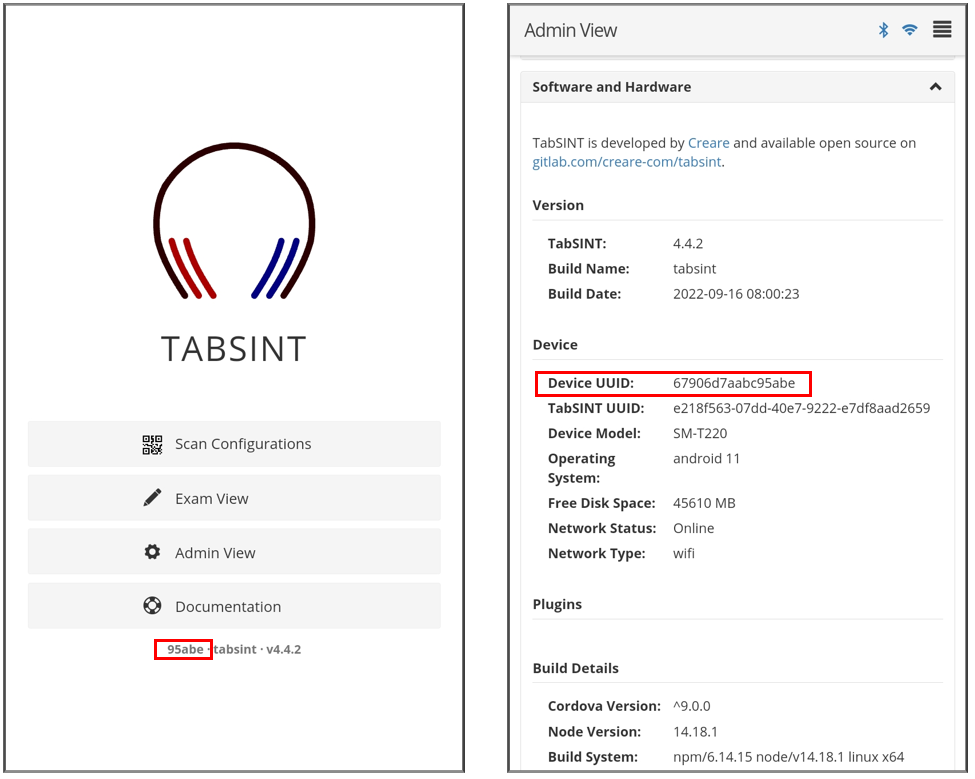The image size is (975, 779).
Task: Open the hamburger menu icon
Action: [941, 30]
